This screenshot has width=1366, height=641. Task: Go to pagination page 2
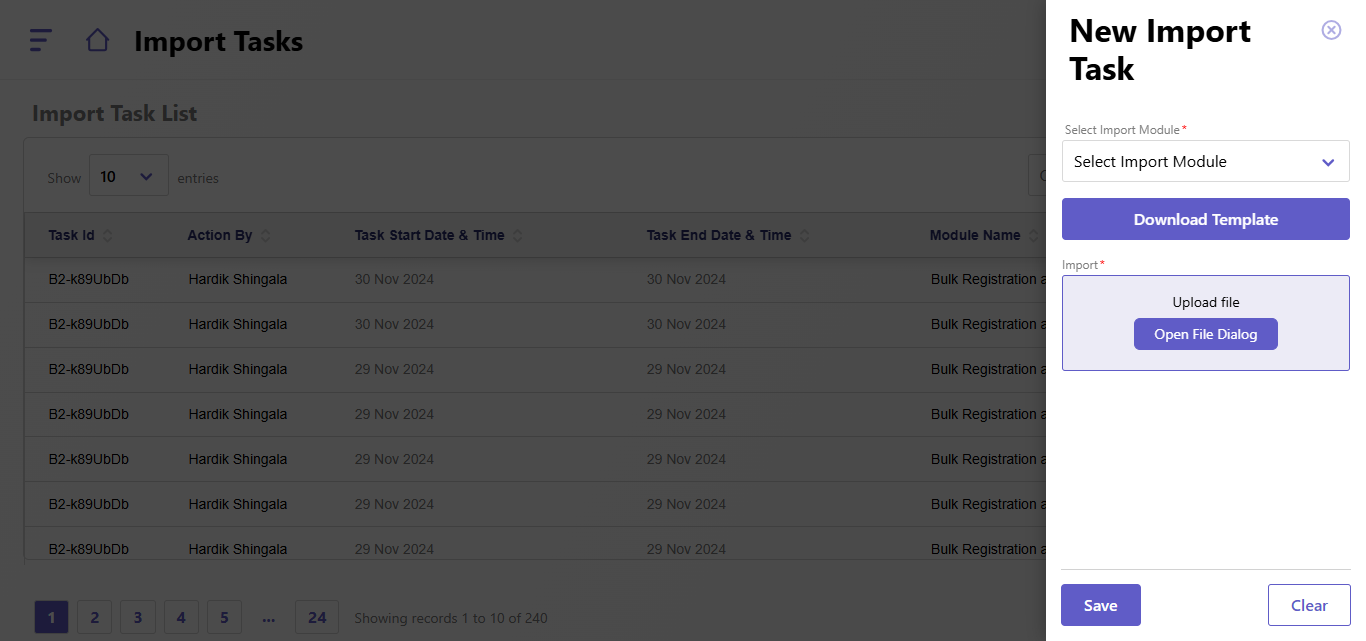pos(94,618)
